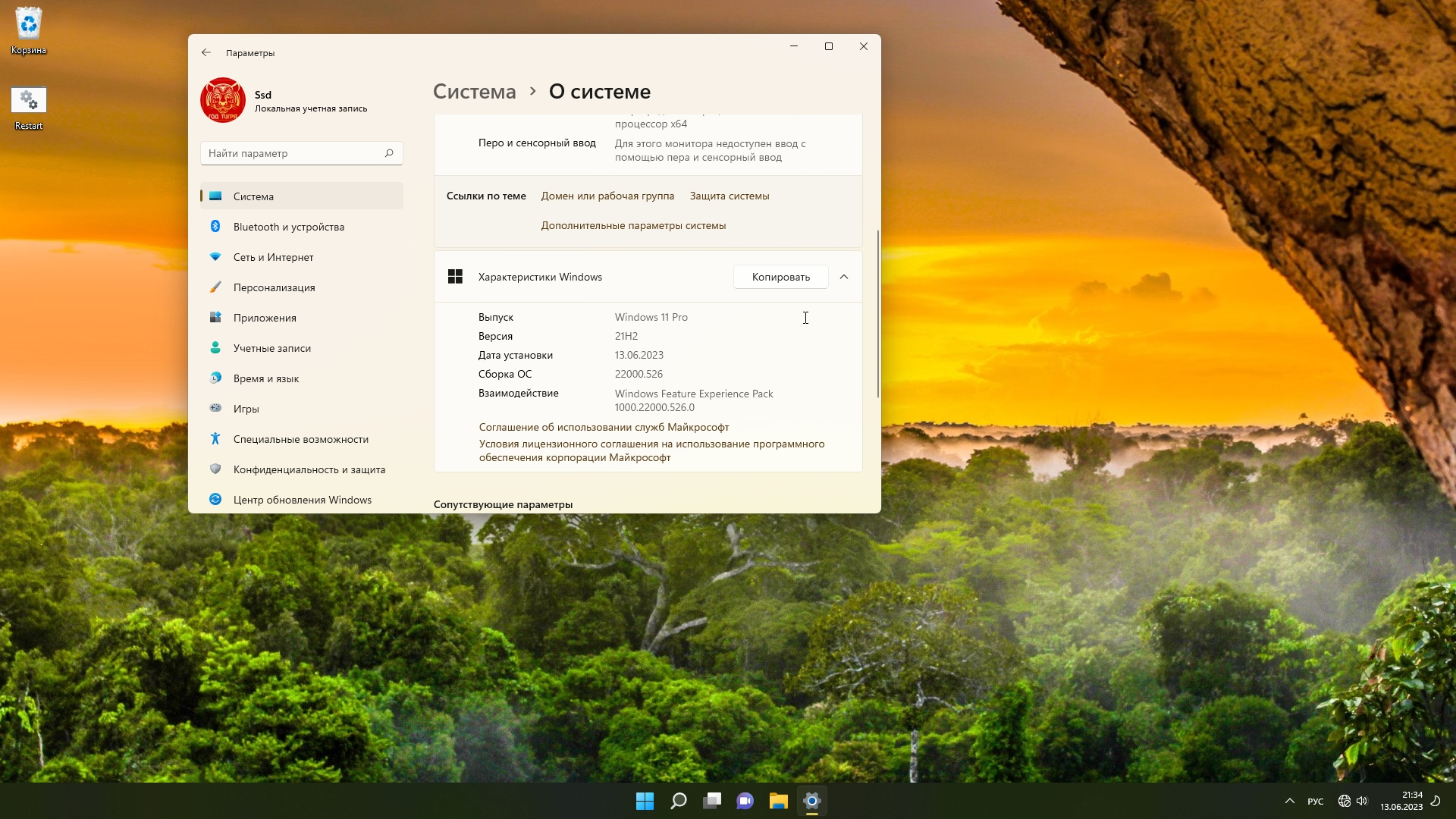
Task: Open the System protection link
Action: 729,196
